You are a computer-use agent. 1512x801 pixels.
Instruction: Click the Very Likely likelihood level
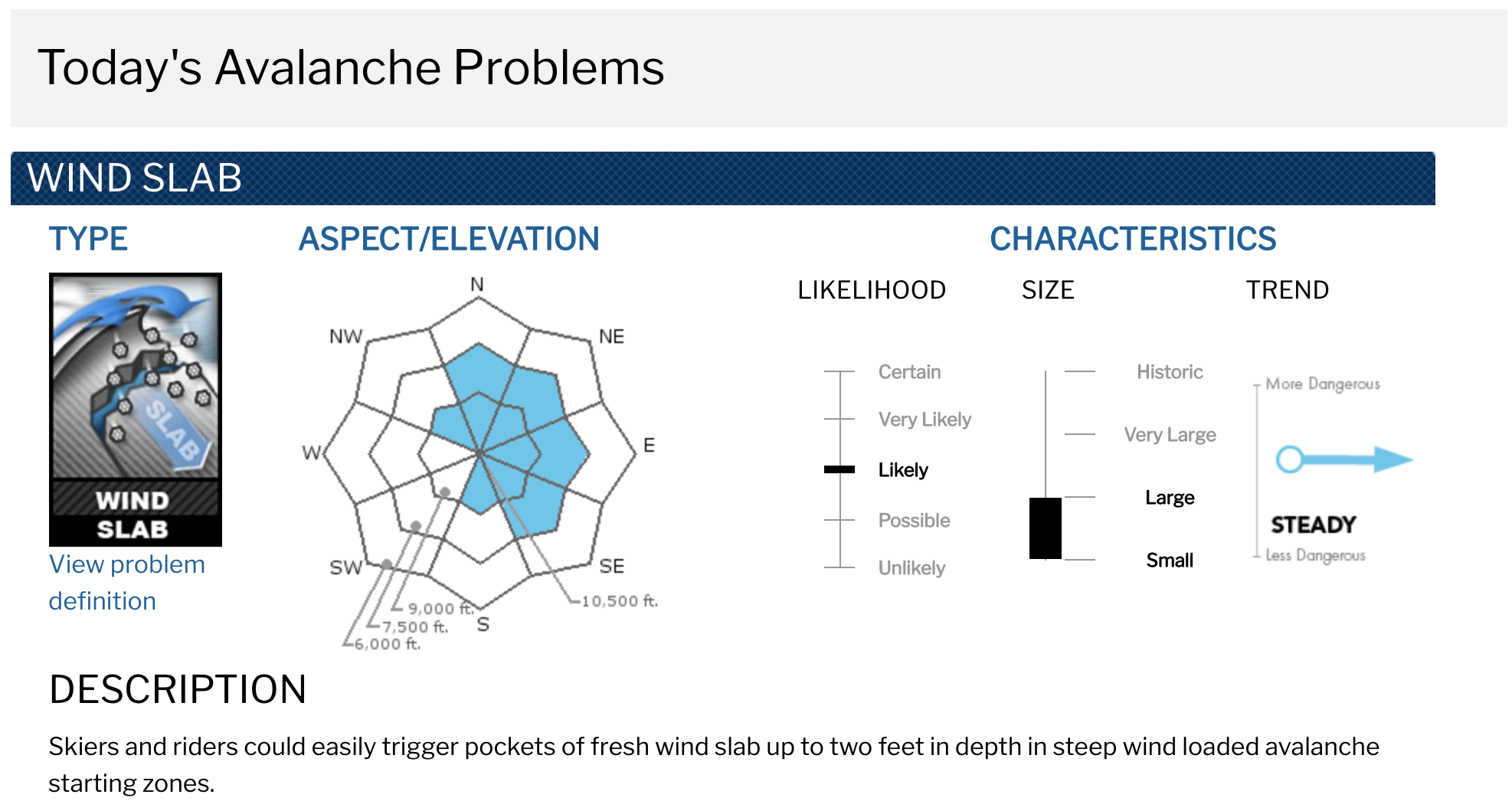point(925,420)
